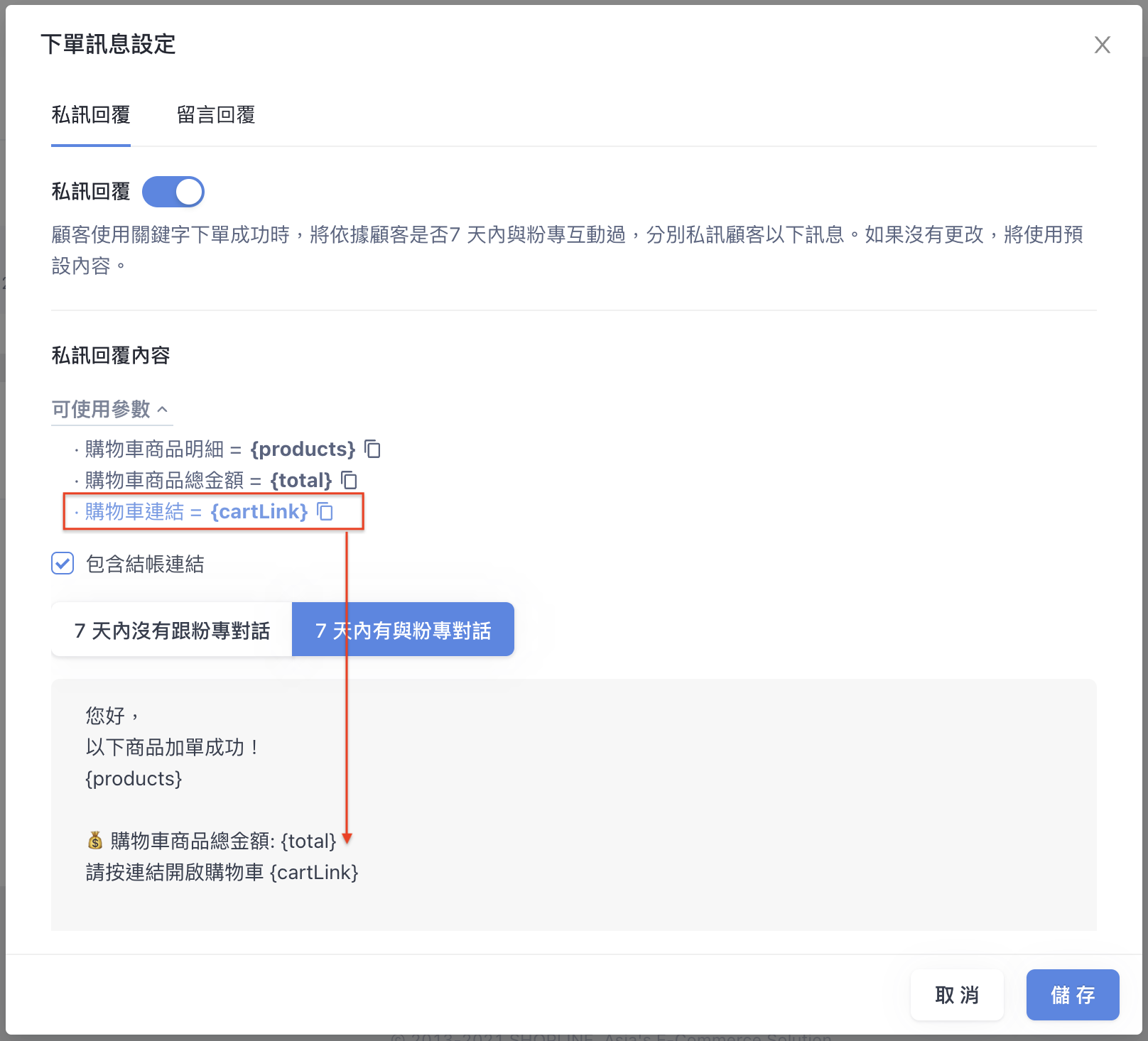Select 7 天內沒有跟粉專對話 tab

172,630
